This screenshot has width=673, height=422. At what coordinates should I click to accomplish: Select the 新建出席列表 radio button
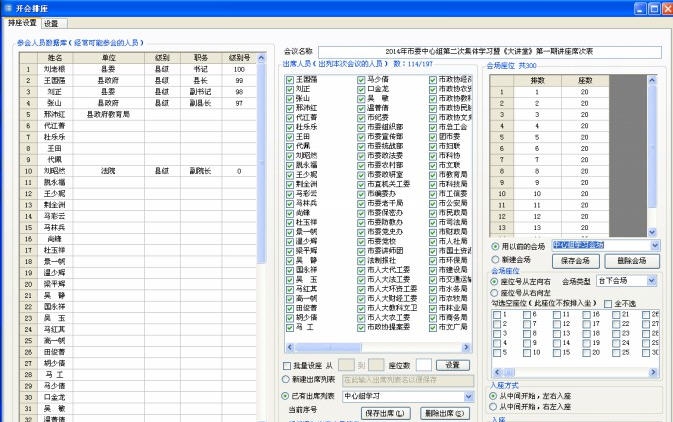point(285,379)
